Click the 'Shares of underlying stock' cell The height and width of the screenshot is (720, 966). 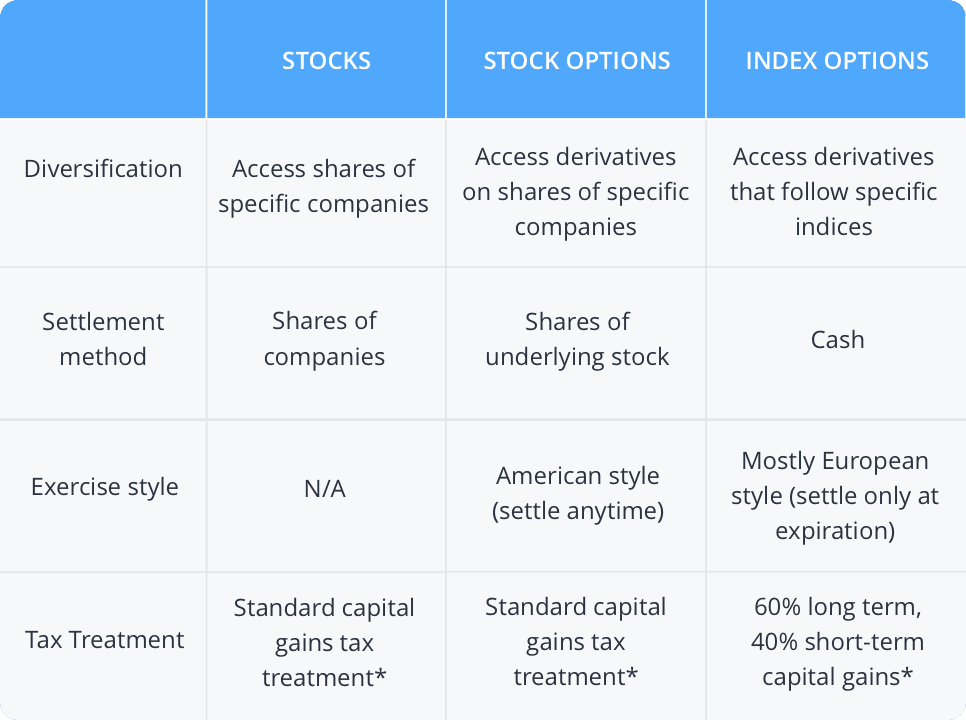click(577, 339)
